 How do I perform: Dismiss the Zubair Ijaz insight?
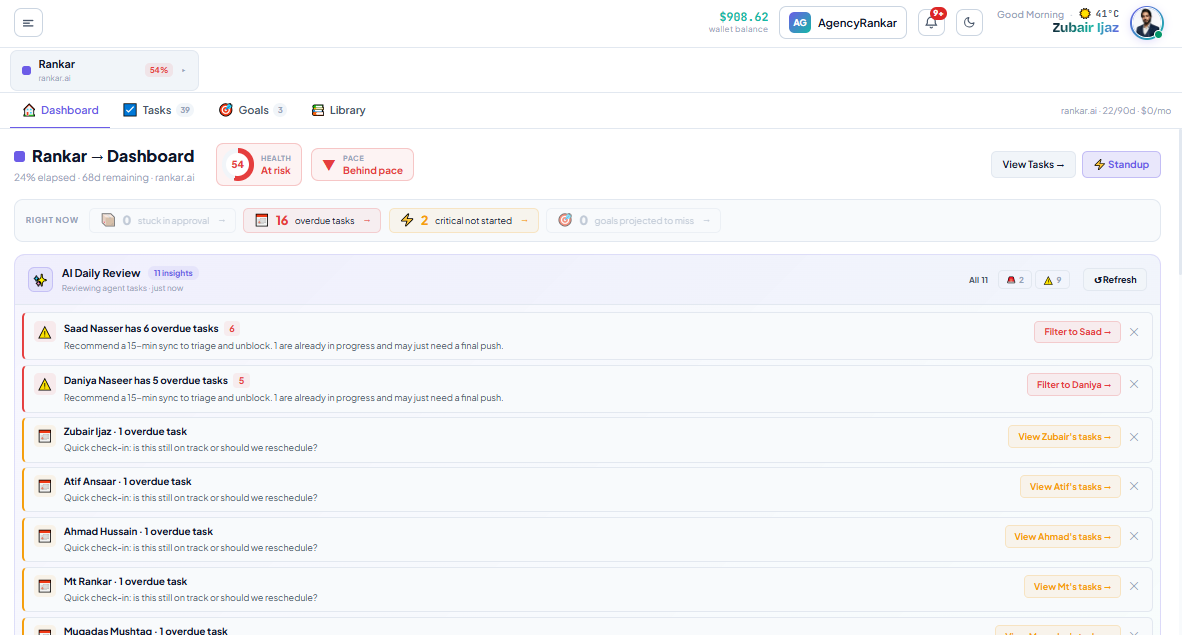tap(1134, 437)
